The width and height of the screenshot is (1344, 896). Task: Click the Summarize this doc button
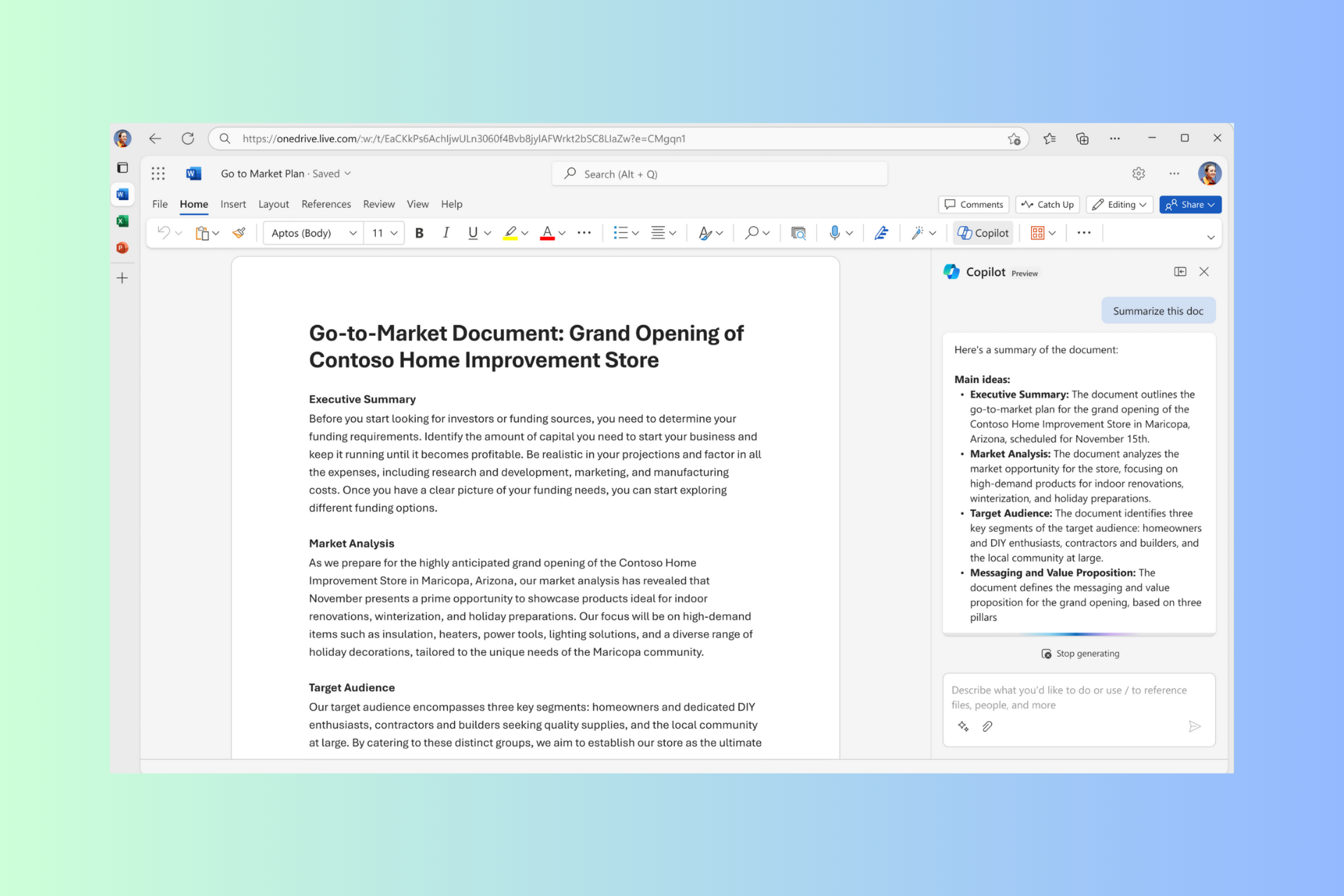1158,311
